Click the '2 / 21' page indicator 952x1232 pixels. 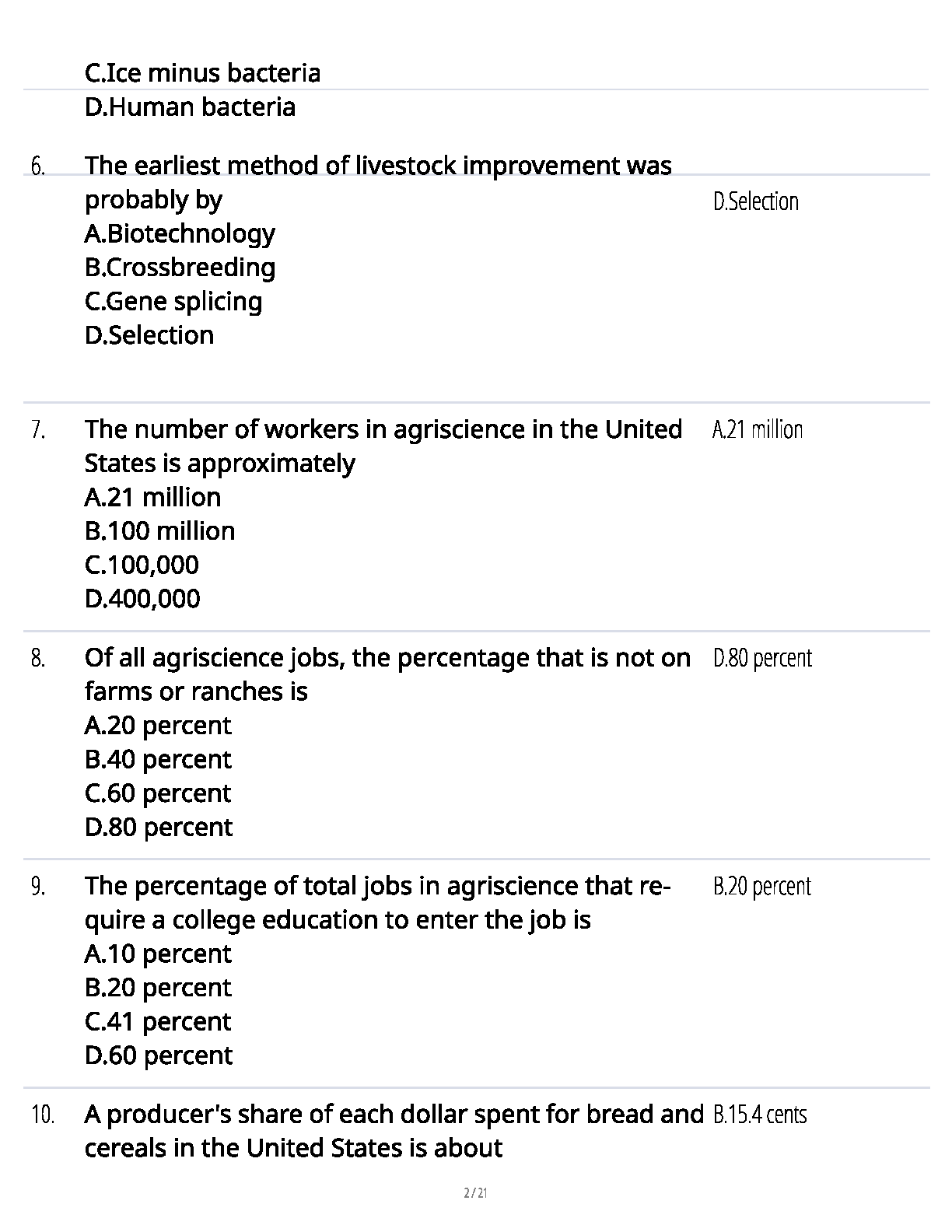(x=475, y=1192)
